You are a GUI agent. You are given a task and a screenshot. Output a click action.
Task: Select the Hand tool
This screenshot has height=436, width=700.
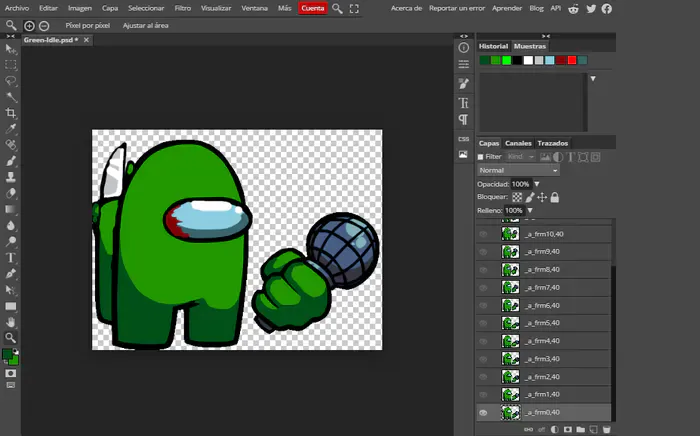coord(11,322)
